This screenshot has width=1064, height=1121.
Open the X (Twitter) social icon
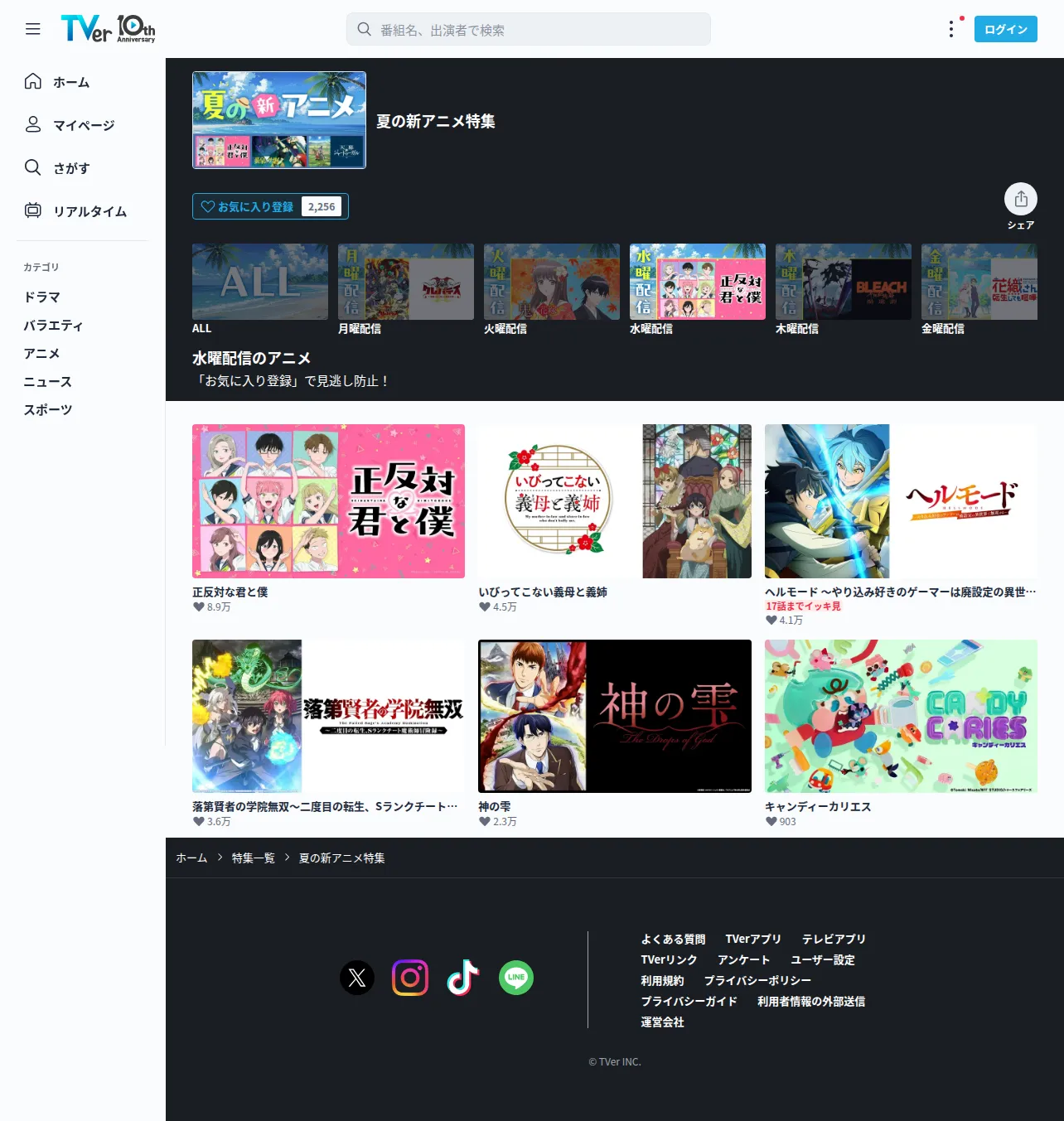pos(357,978)
